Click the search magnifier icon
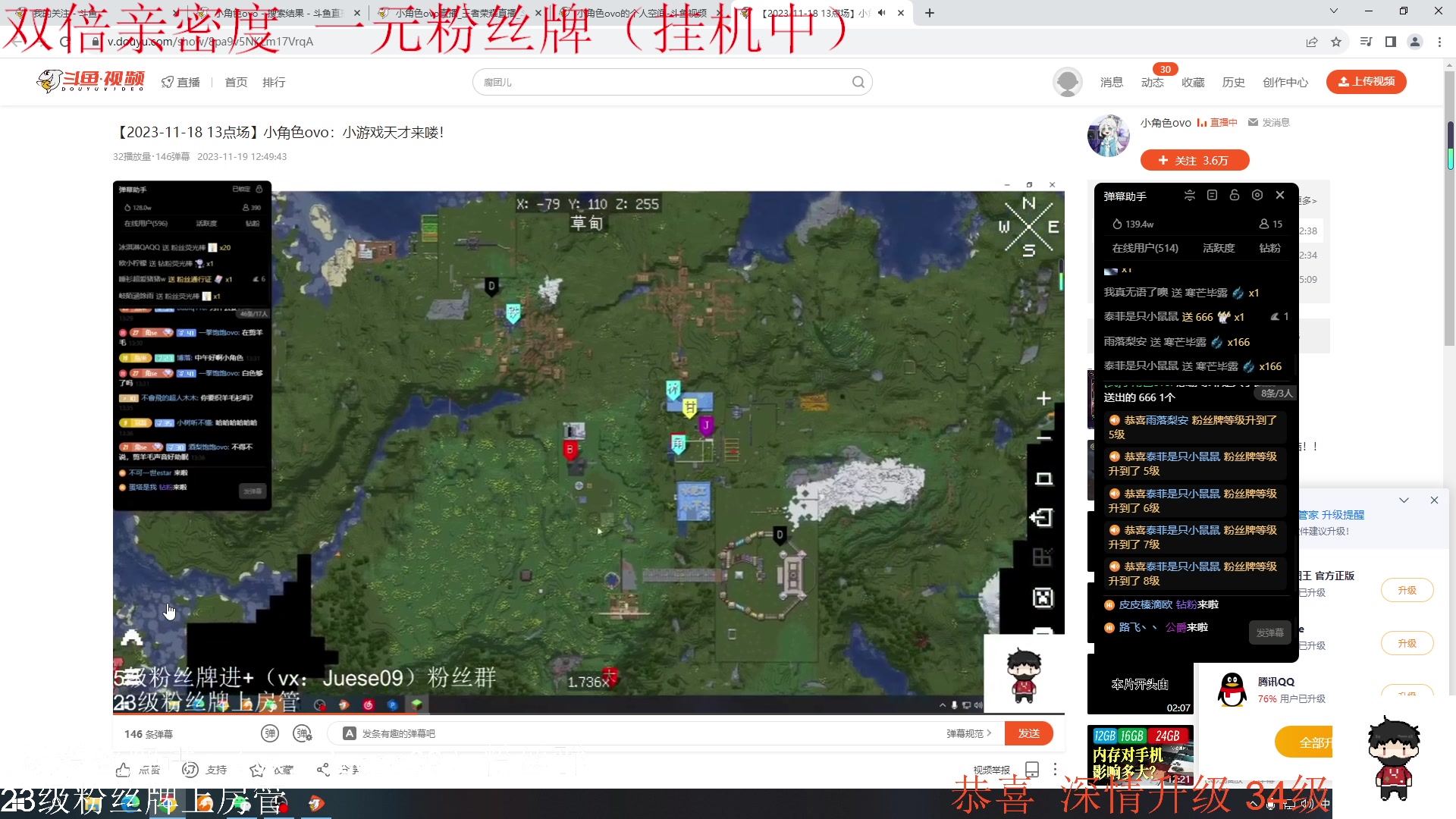 [x=858, y=81]
